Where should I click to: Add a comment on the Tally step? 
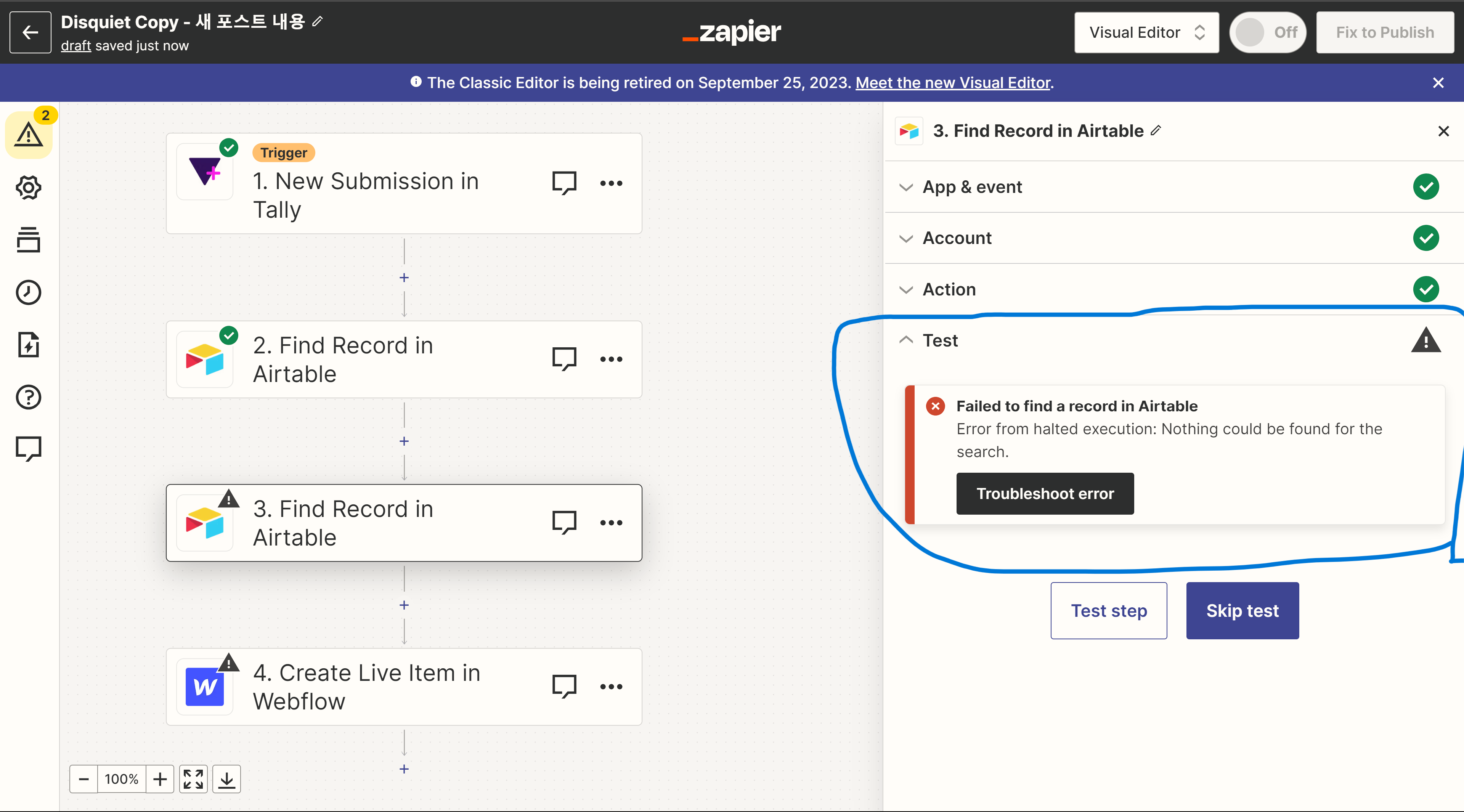coord(564,183)
